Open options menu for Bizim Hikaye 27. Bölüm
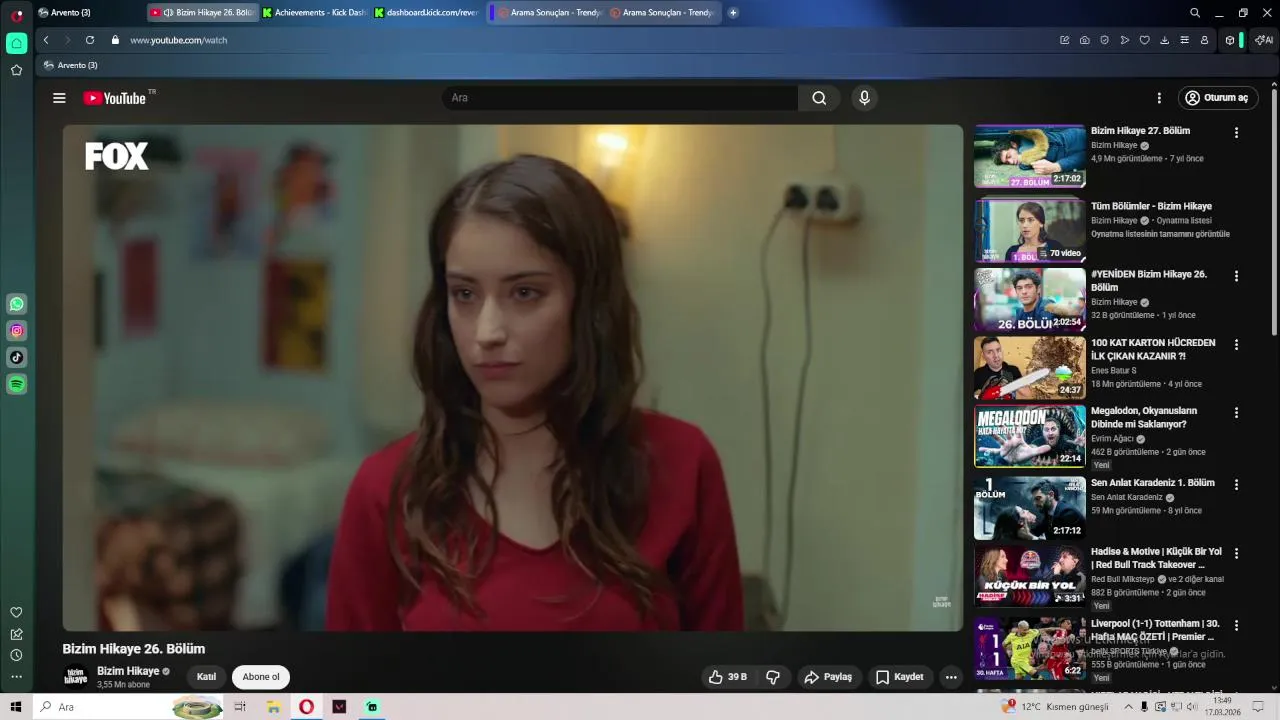This screenshot has height=720, width=1280. click(x=1236, y=133)
